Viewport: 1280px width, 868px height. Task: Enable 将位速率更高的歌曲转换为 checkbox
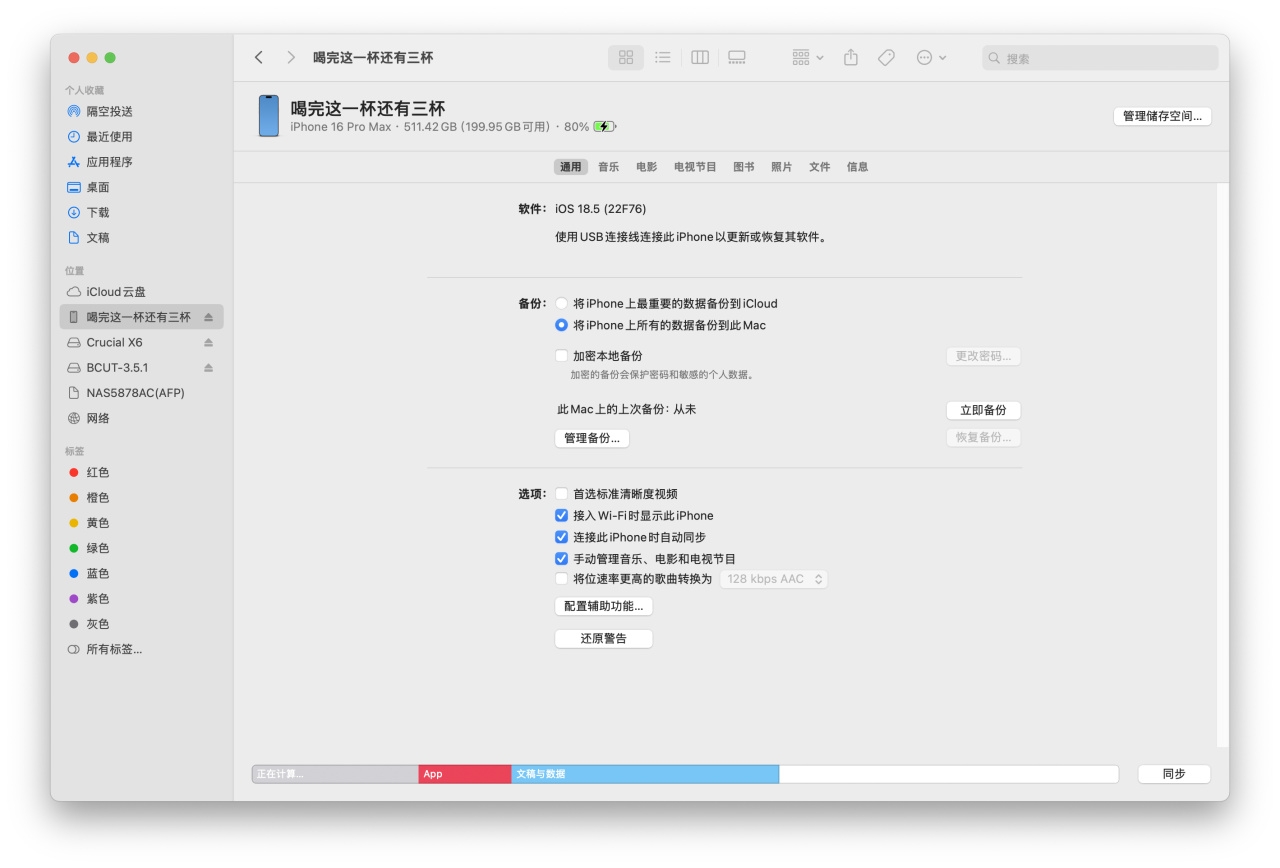pyautogui.click(x=562, y=579)
